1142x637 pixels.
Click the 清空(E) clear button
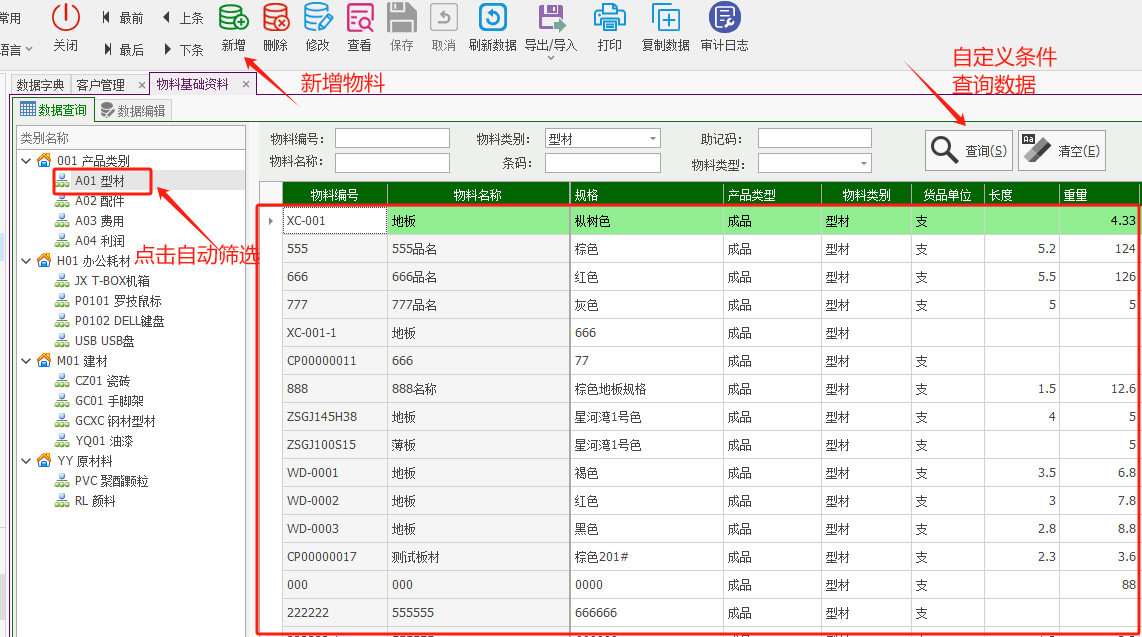(x=1061, y=150)
